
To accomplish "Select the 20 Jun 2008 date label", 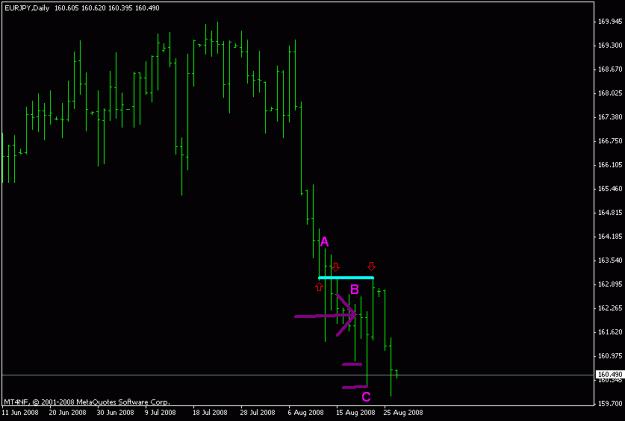I will [67, 412].
